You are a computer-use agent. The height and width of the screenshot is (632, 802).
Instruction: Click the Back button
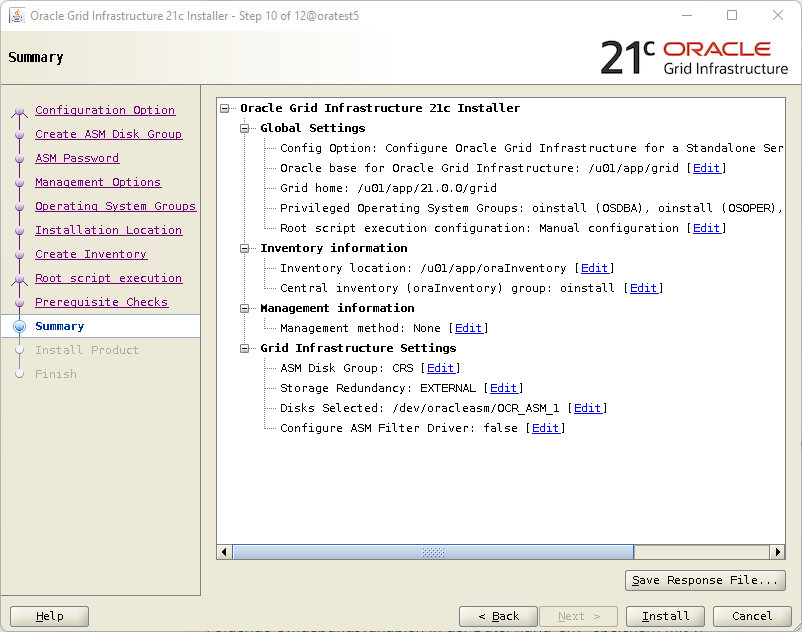(498, 616)
